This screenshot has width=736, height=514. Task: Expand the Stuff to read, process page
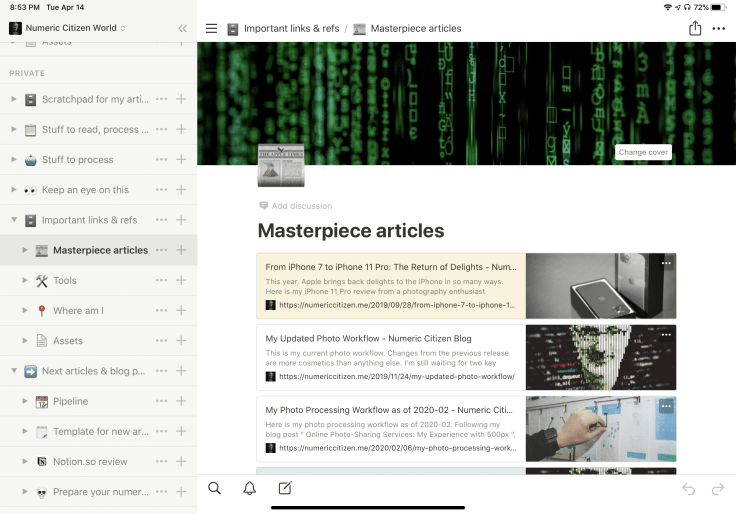[x=14, y=129]
